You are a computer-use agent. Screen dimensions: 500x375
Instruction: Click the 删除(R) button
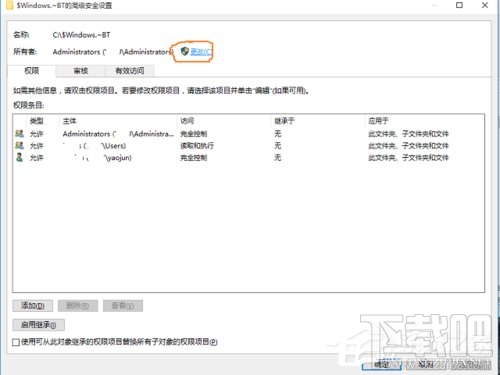(x=78, y=306)
